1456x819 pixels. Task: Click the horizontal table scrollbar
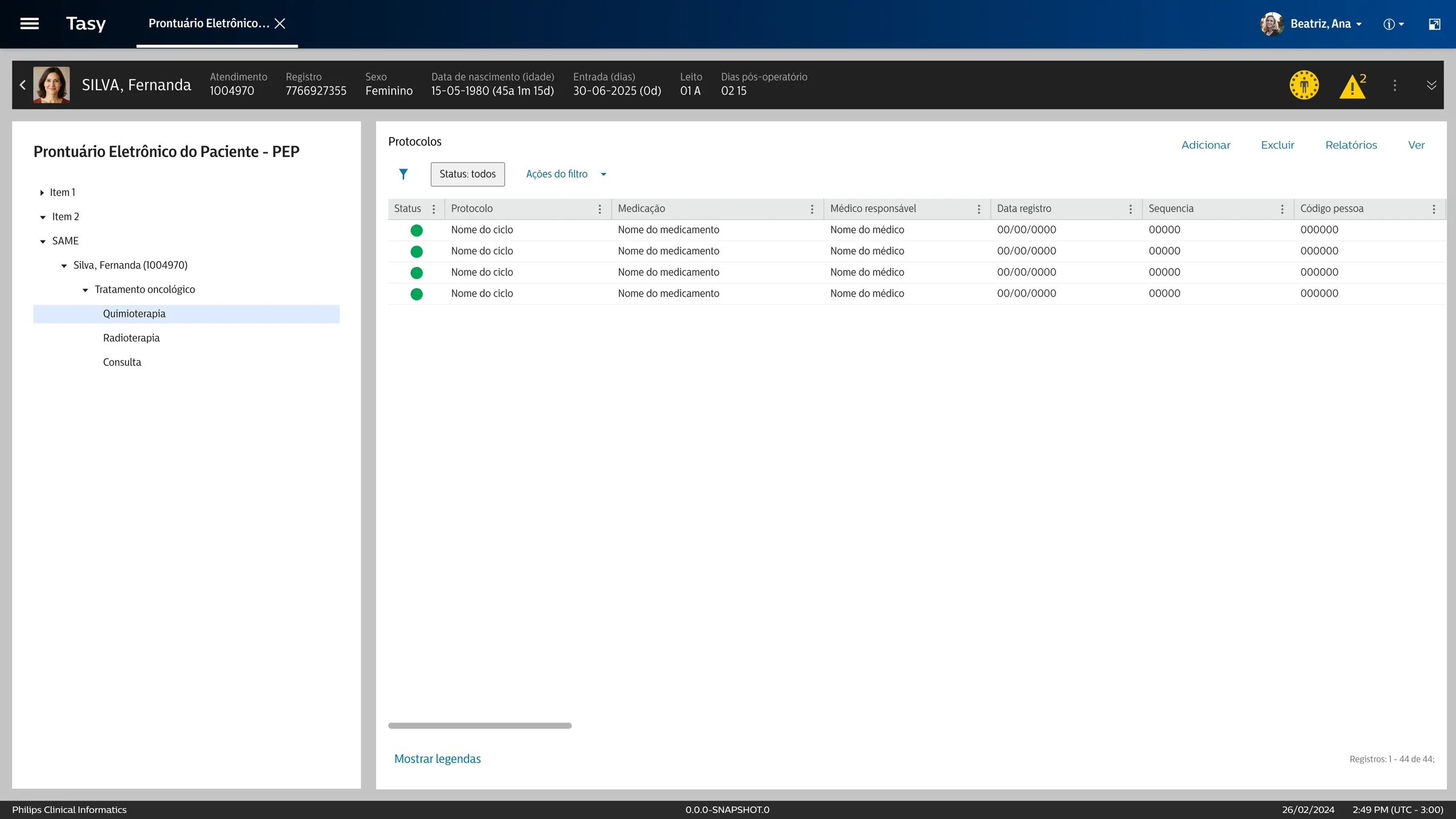click(x=480, y=726)
